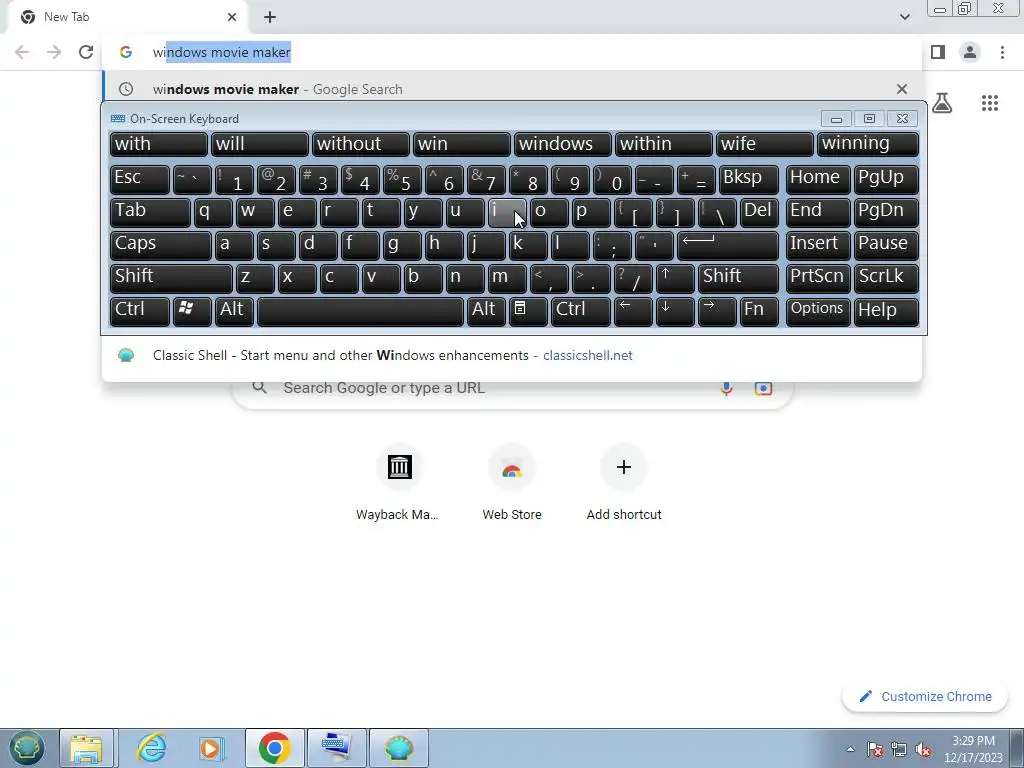This screenshot has height=768, width=1024.
Task: Open the Chrome Labs flask icon
Action: (942, 103)
